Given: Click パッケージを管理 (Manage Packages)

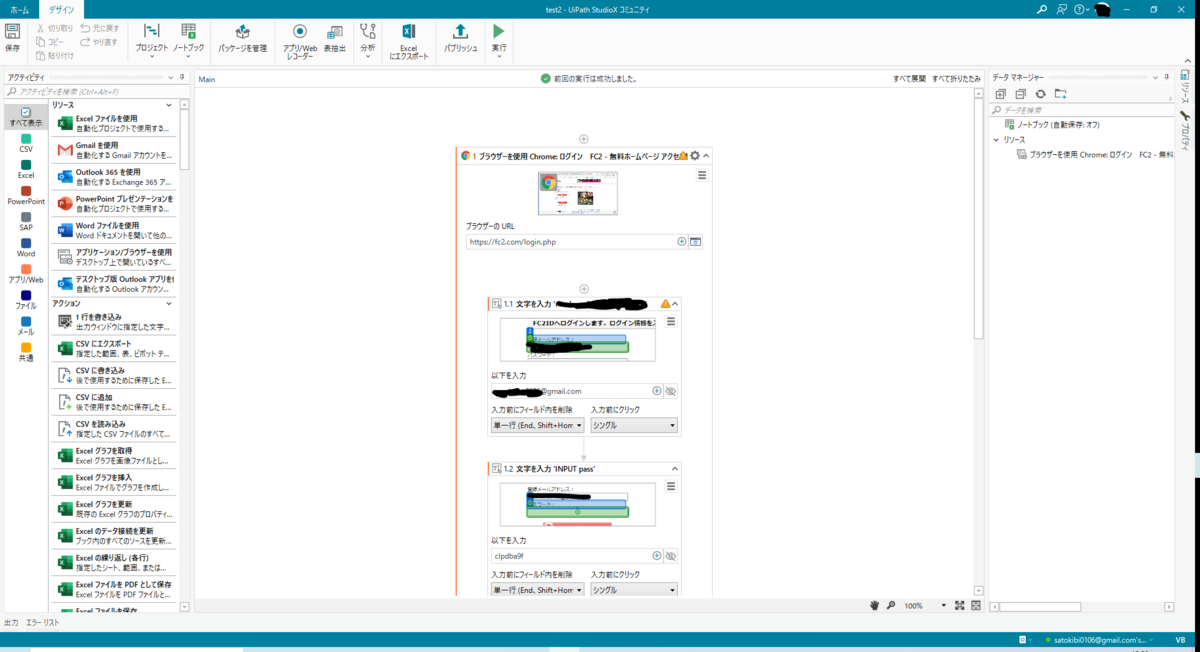Looking at the screenshot, I should [242, 39].
